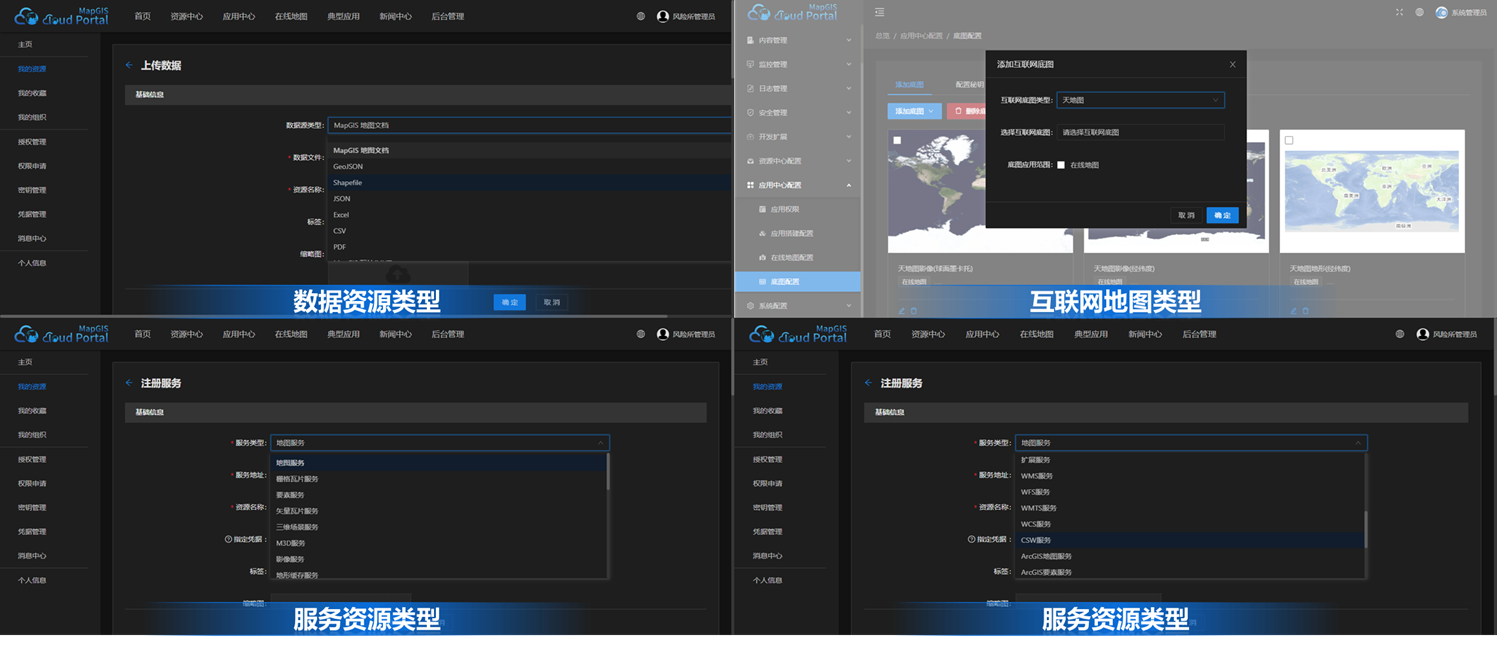This screenshot has height=666, width=1497.
Task: Open 应用中心 in the 上传数据 page navigation
Action: [239, 16]
